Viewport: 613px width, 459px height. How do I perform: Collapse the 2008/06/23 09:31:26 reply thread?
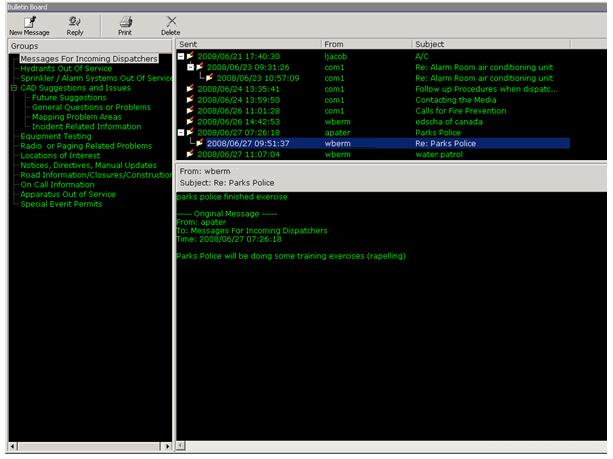[x=190, y=67]
